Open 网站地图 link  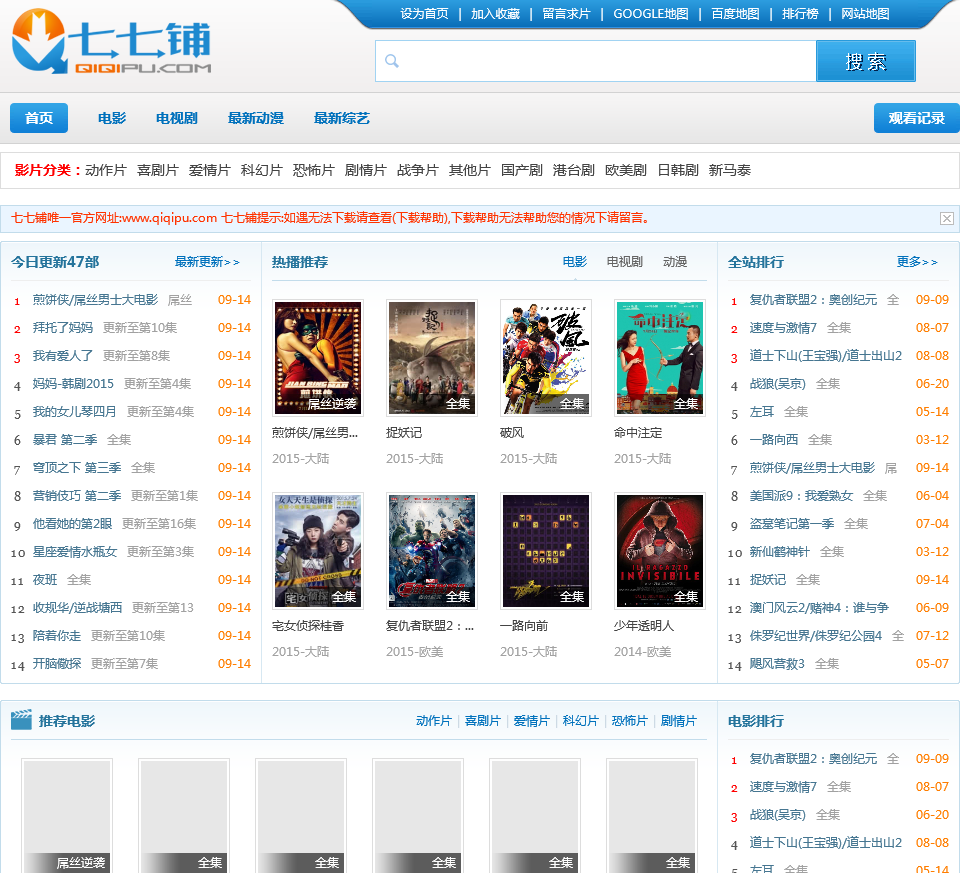865,14
